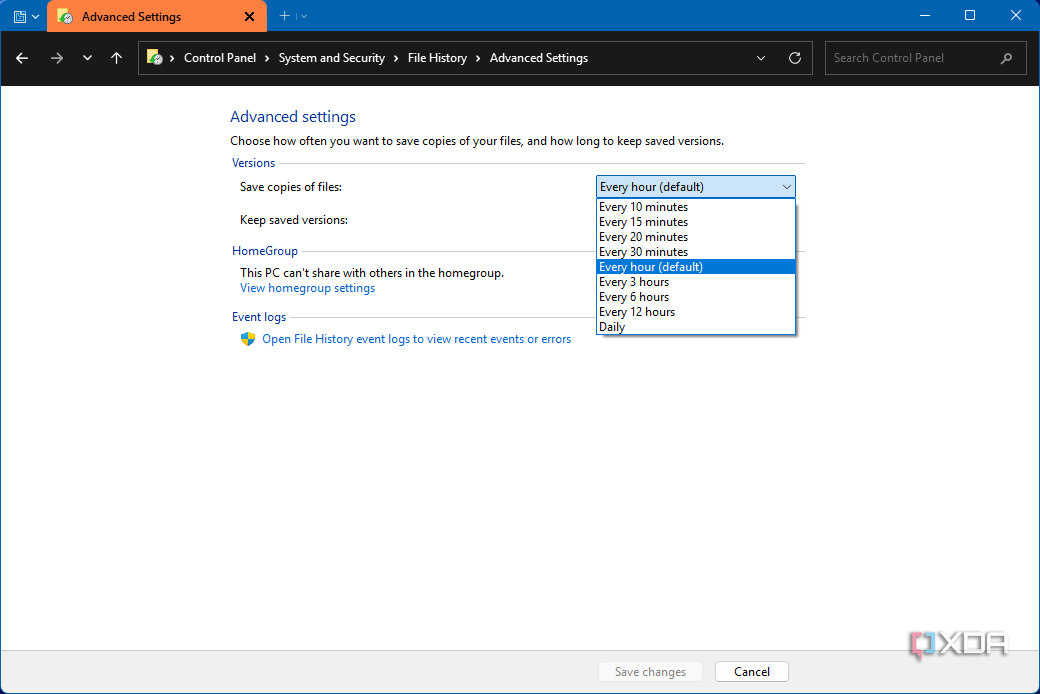Go up one level with up arrow

click(x=117, y=58)
